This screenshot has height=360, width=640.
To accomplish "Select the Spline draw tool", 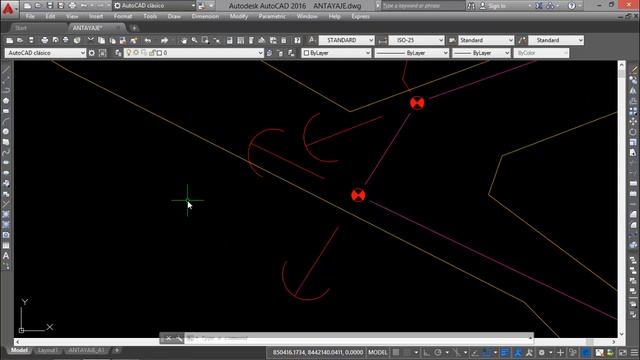I will tap(6, 152).
